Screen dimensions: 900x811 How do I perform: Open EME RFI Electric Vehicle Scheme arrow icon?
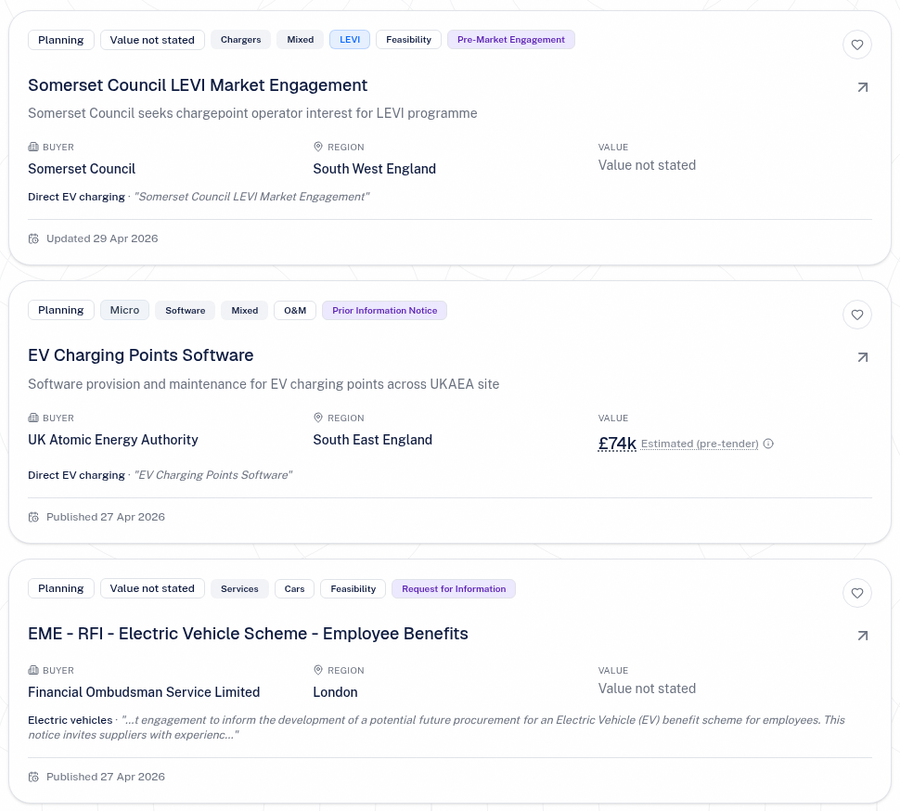[x=863, y=635]
